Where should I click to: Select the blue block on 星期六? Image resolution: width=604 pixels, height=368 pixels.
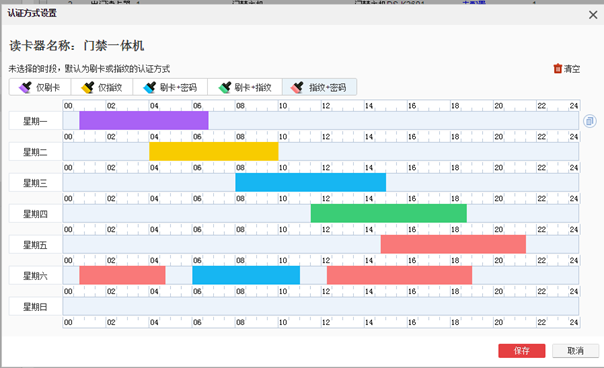coord(246,275)
